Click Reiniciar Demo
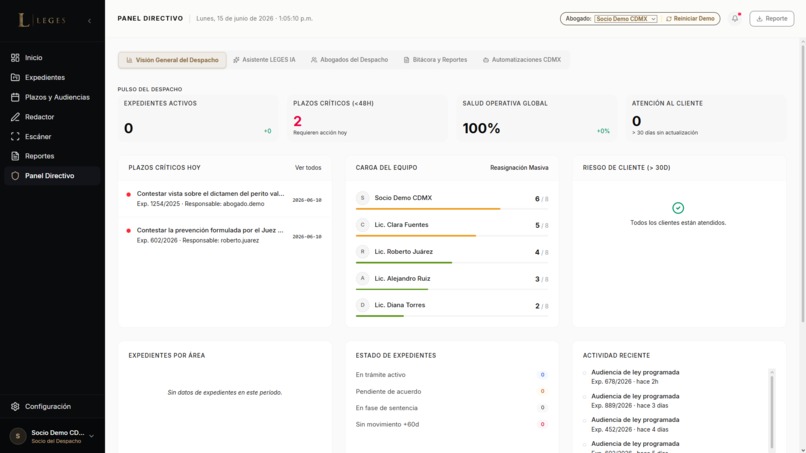Viewport: 806px width, 453px height. point(690,19)
